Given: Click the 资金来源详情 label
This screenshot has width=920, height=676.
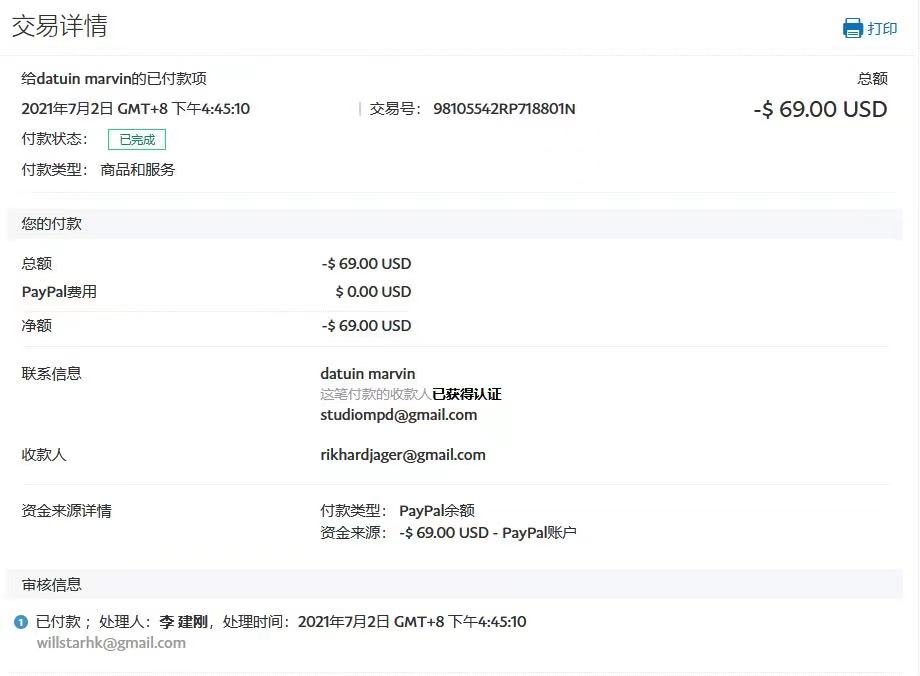Looking at the screenshot, I should pyautogui.click(x=67, y=511).
